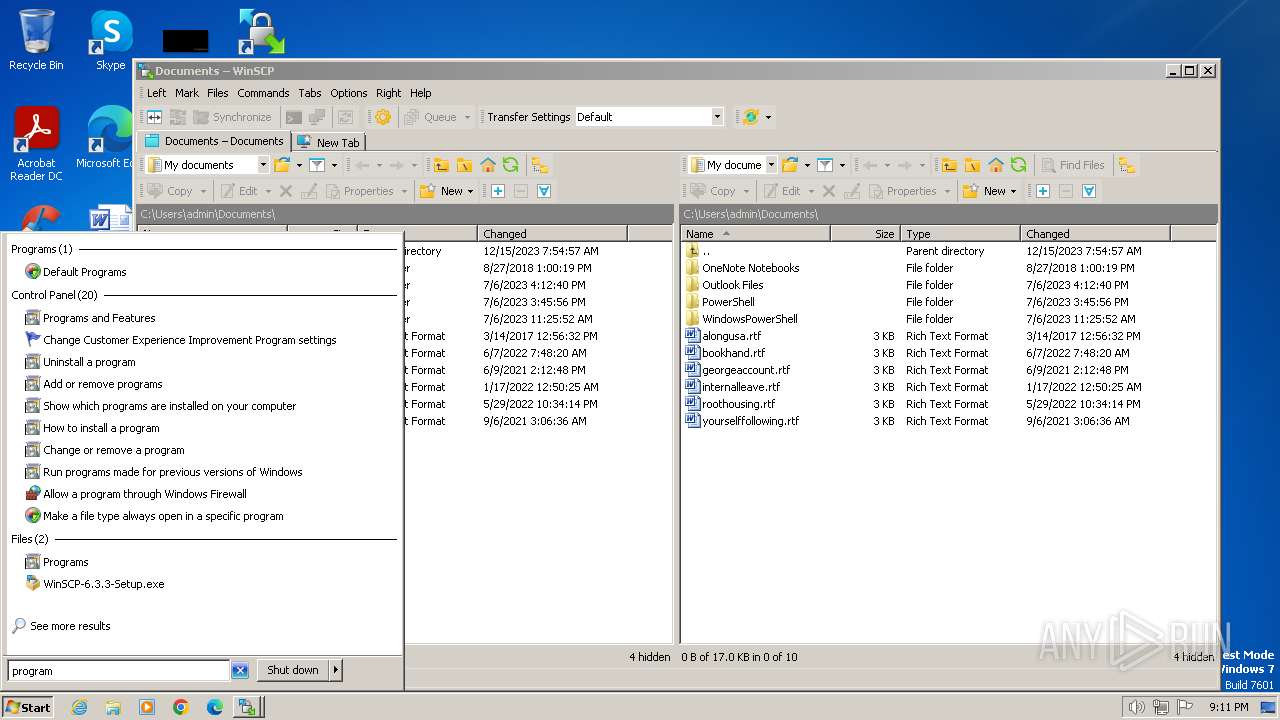The height and width of the screenshot is (720, 1280).
Task: Click See more results link
Action: pos(70,626)
